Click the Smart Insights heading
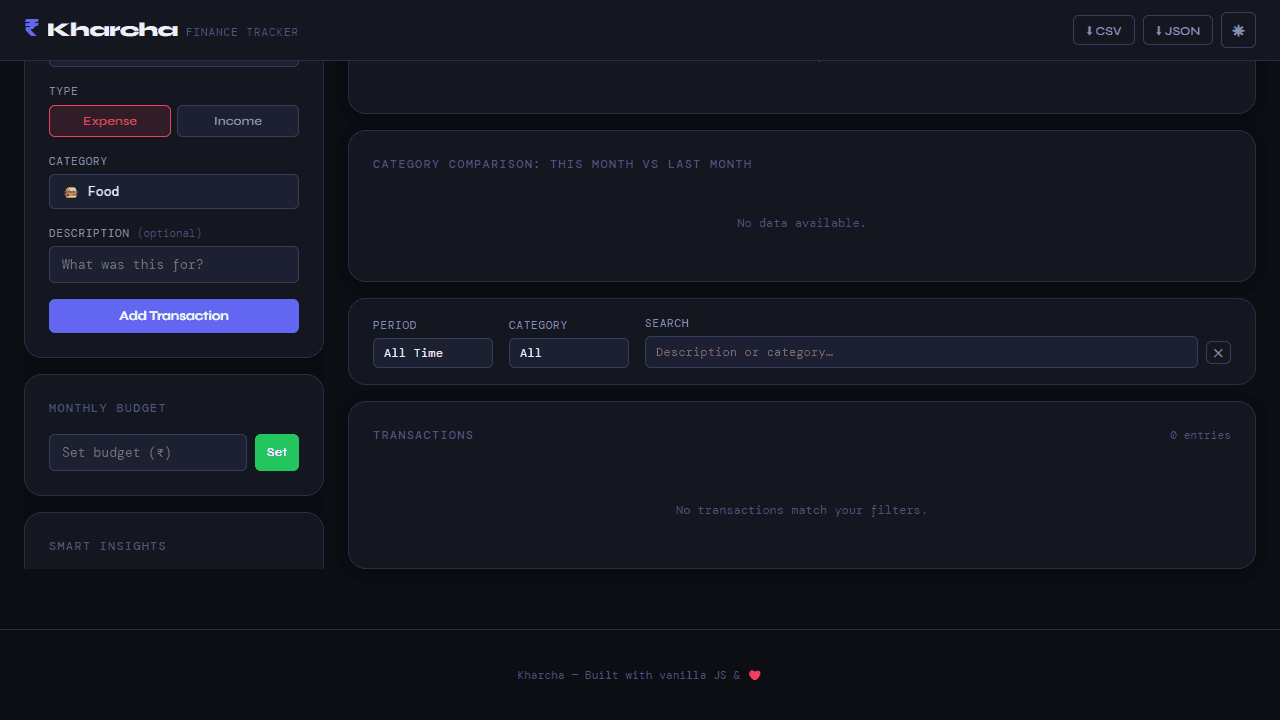 click(108, 547)
